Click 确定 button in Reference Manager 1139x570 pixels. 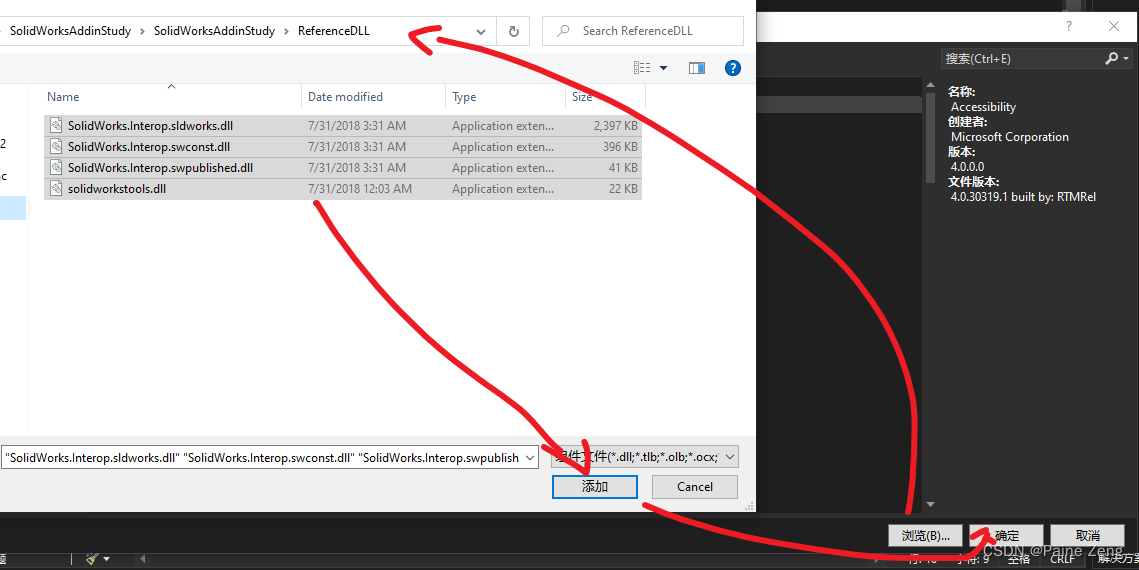(x=1006, y=535)
